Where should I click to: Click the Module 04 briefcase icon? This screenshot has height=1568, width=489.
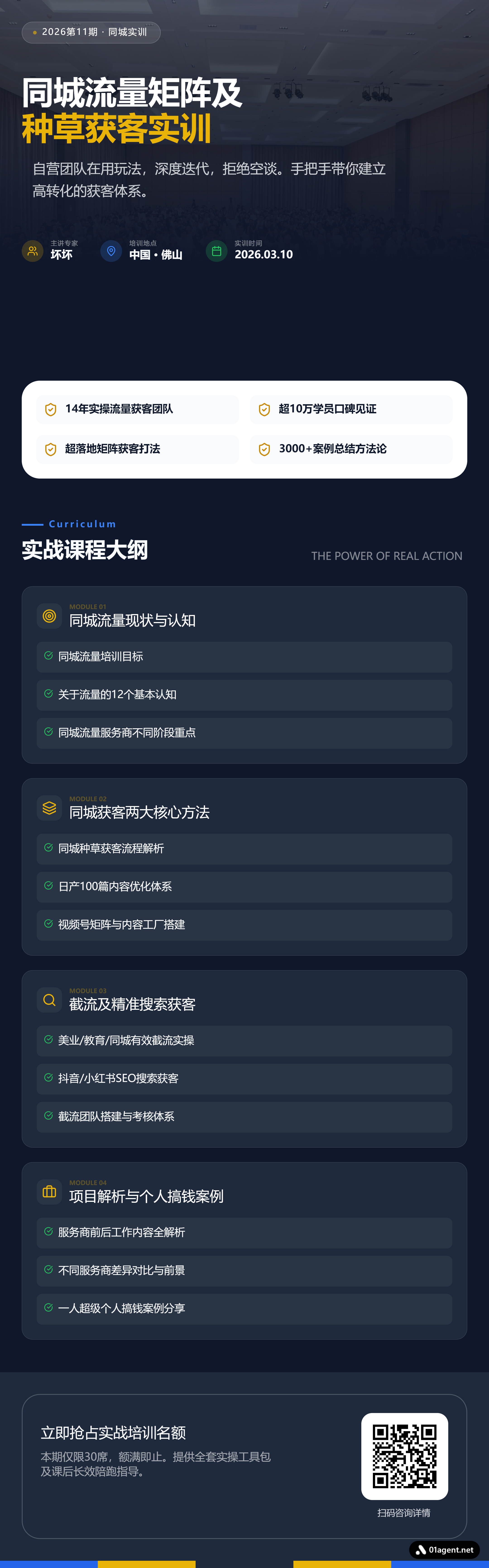tap(49, 1192)
